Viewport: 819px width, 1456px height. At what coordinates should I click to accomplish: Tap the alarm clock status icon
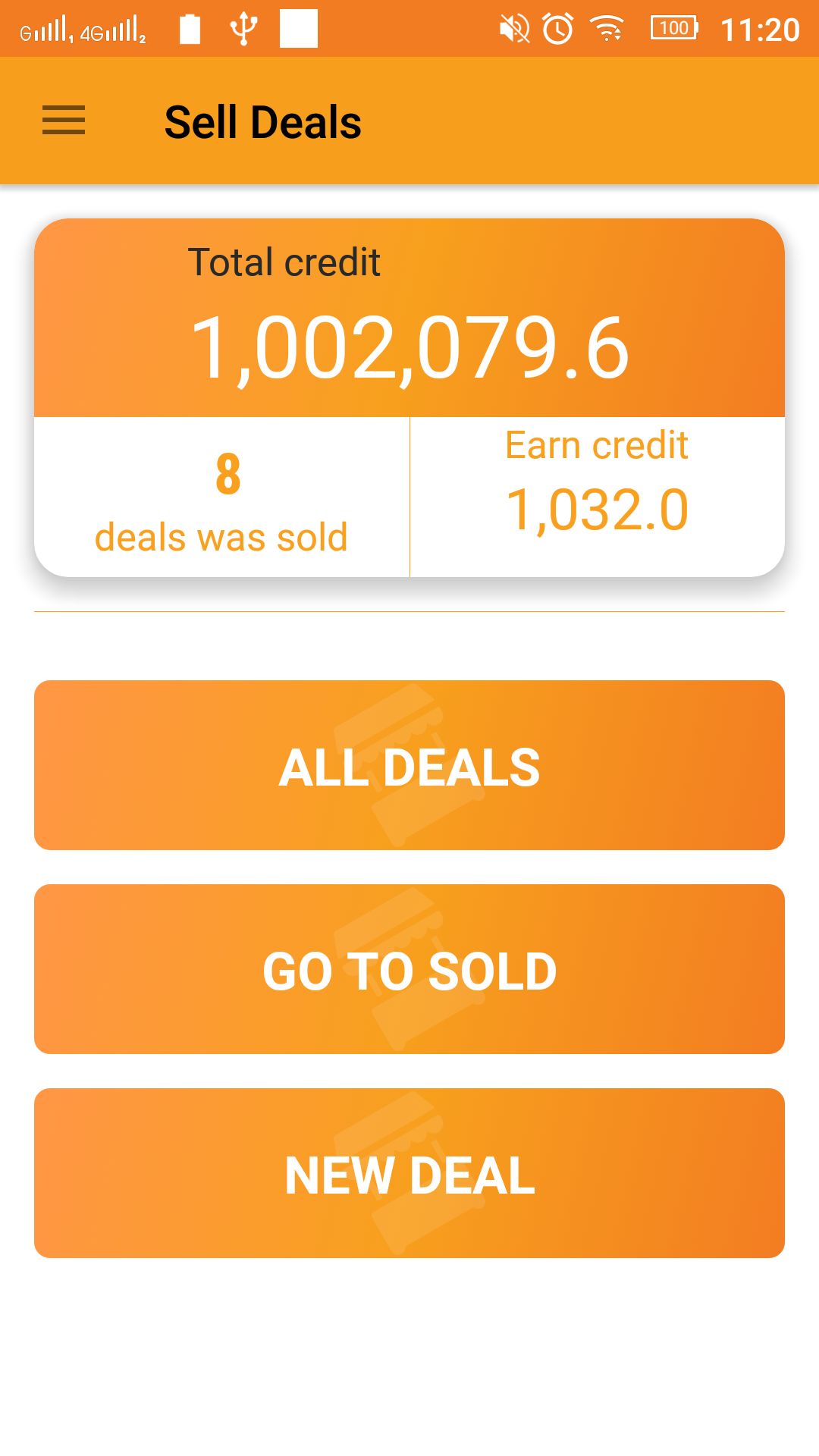(x=558, y=30)
